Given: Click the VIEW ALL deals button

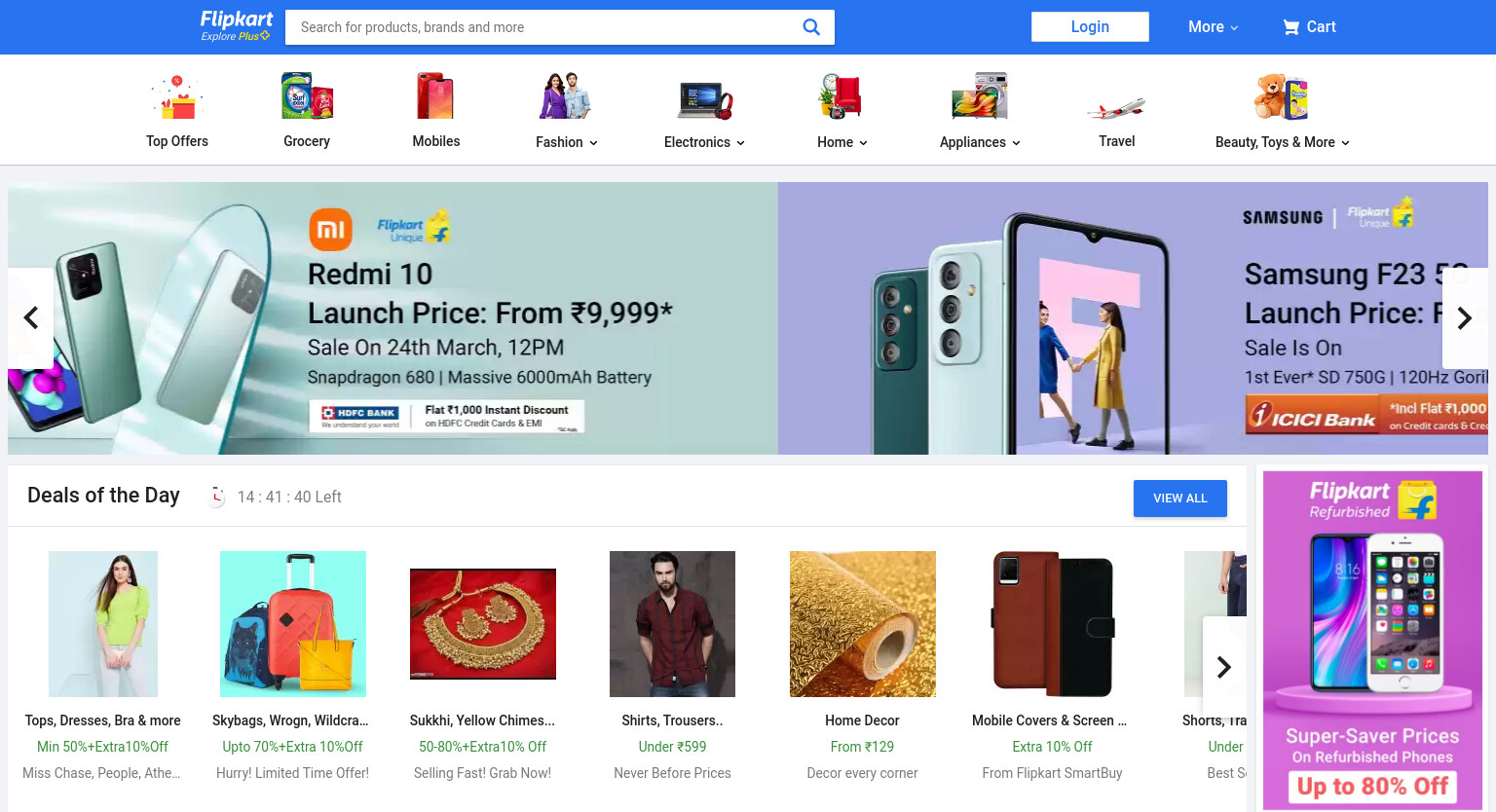Looking at the screenshot, I should pyautogui.click(x=1180, y=498).
